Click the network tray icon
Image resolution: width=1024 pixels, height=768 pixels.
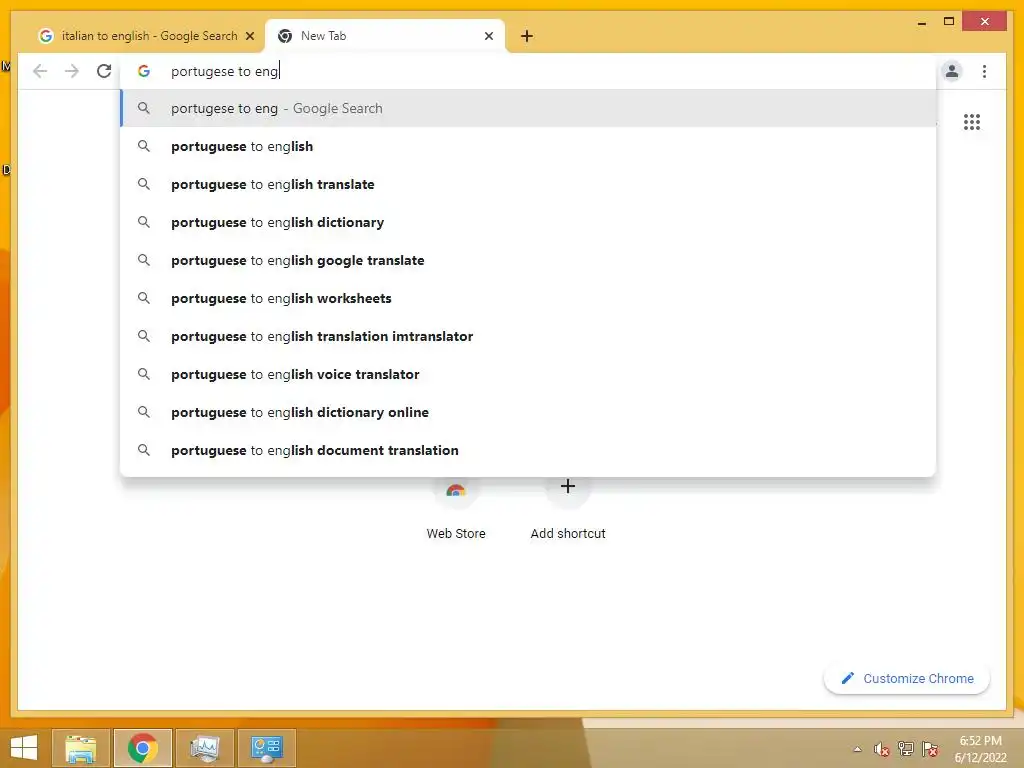coord(906,749)
